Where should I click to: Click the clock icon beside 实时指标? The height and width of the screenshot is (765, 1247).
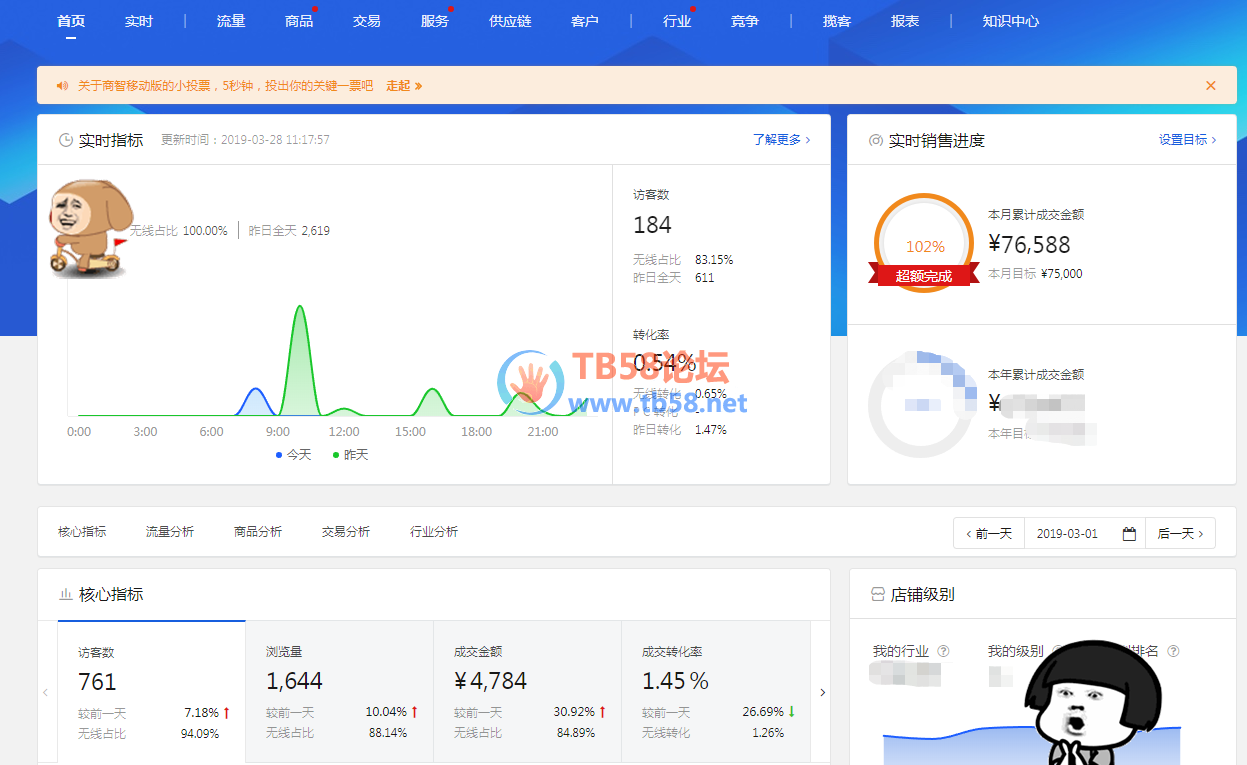click(66, 141)
